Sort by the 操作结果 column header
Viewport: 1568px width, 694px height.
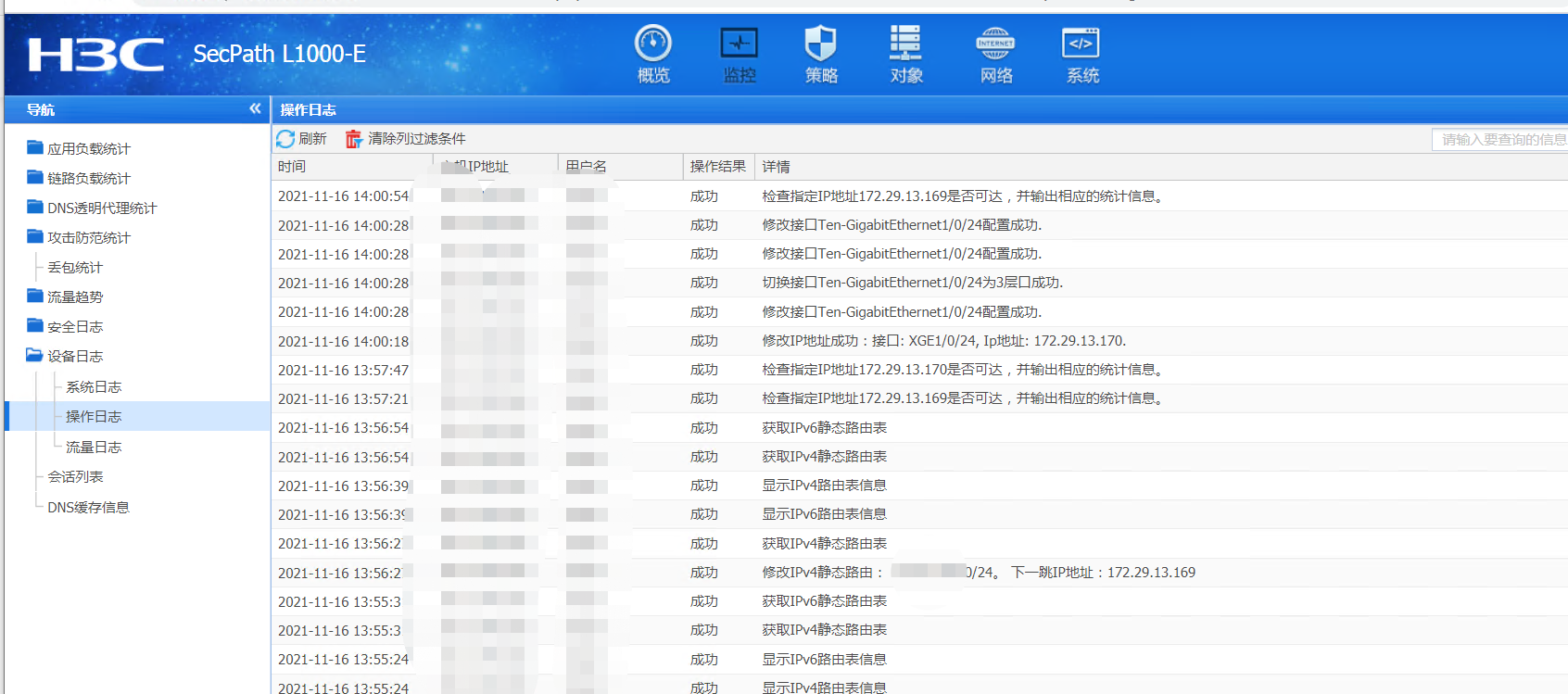coord(717,167)
